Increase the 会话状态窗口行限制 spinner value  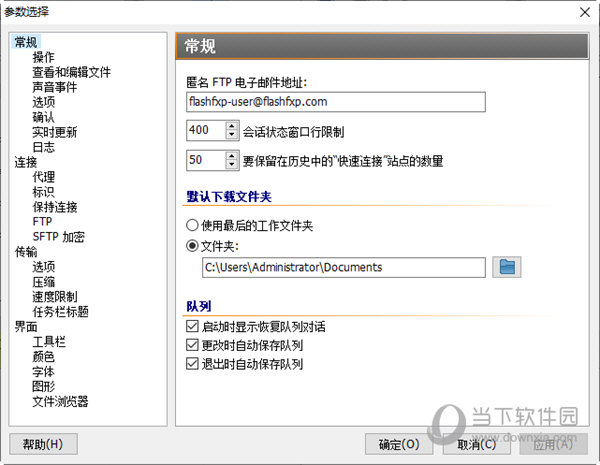[x=232, y=126]
